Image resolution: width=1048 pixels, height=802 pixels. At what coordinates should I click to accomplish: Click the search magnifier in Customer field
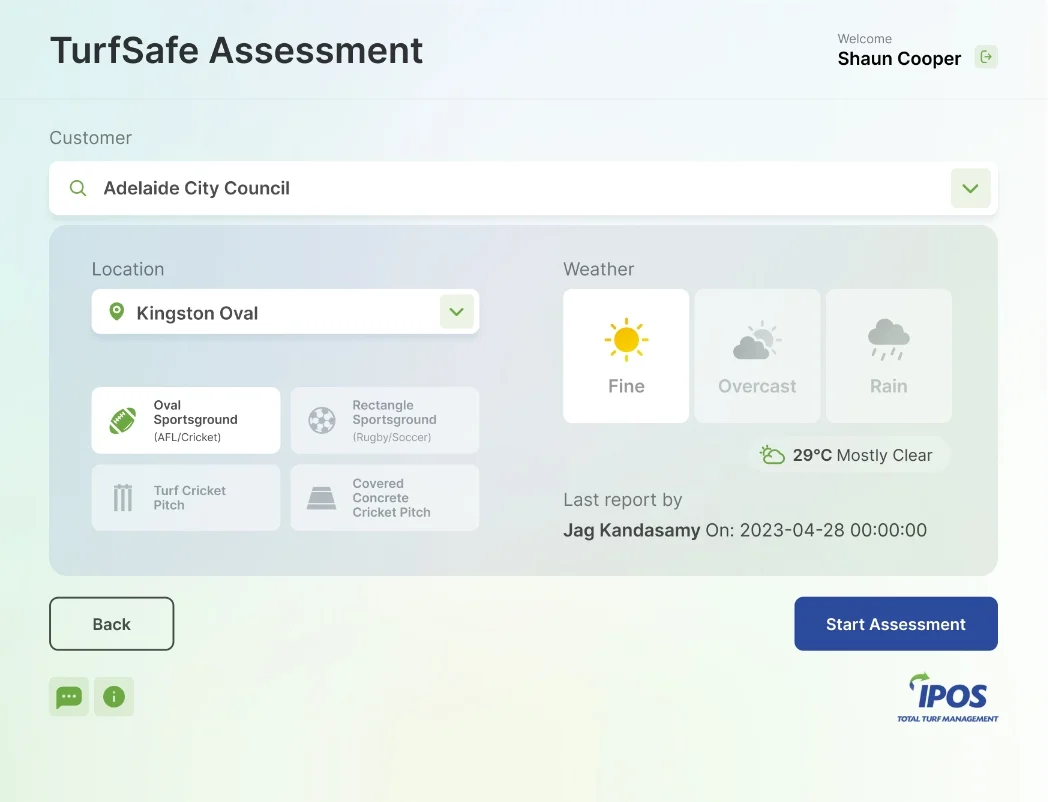click(x=78, y=188)
